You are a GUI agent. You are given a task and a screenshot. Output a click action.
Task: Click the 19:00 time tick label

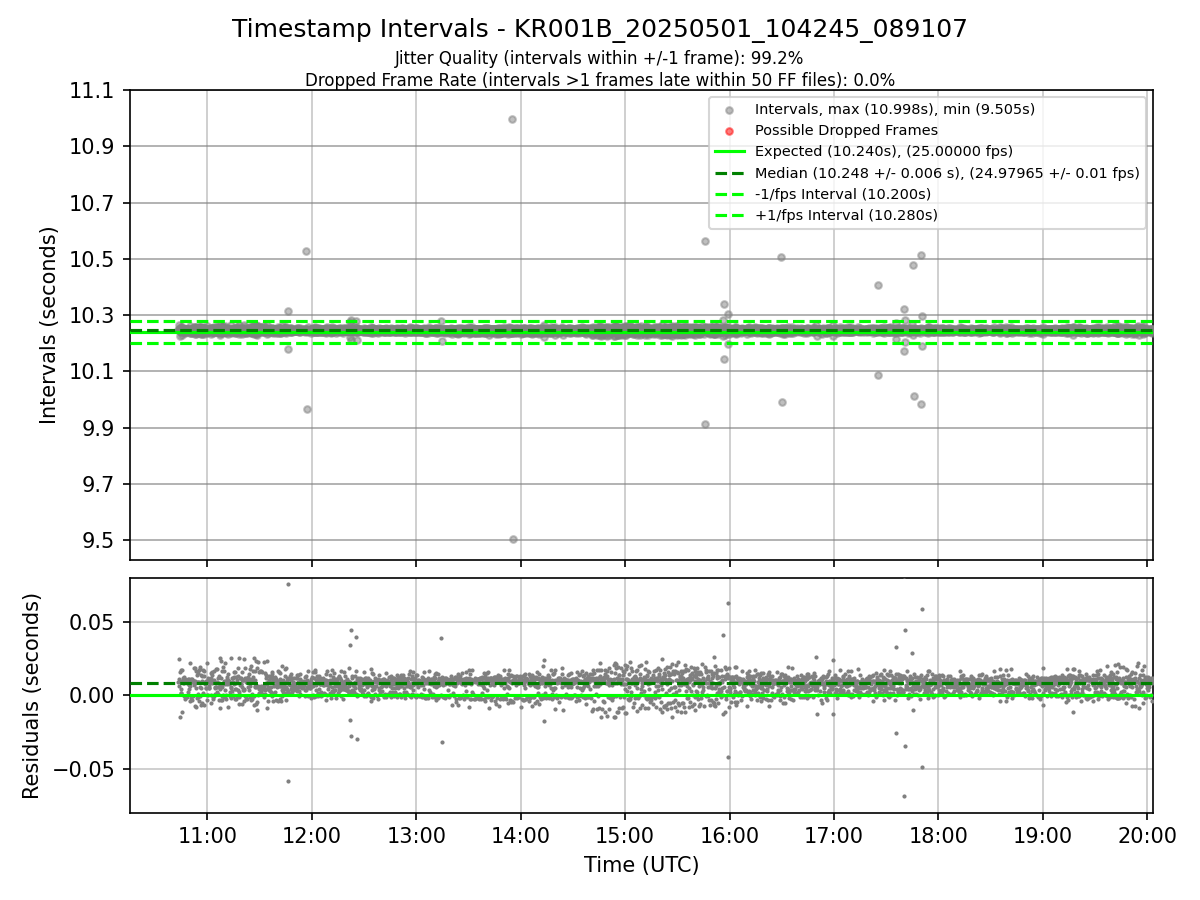pos(1043,835)
